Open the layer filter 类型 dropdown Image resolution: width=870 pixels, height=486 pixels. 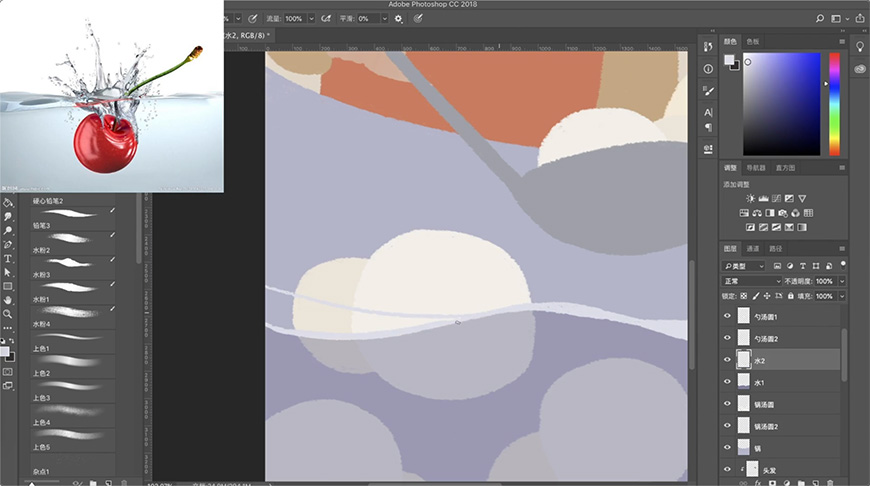pyautogui.click(x=743, y=266)
